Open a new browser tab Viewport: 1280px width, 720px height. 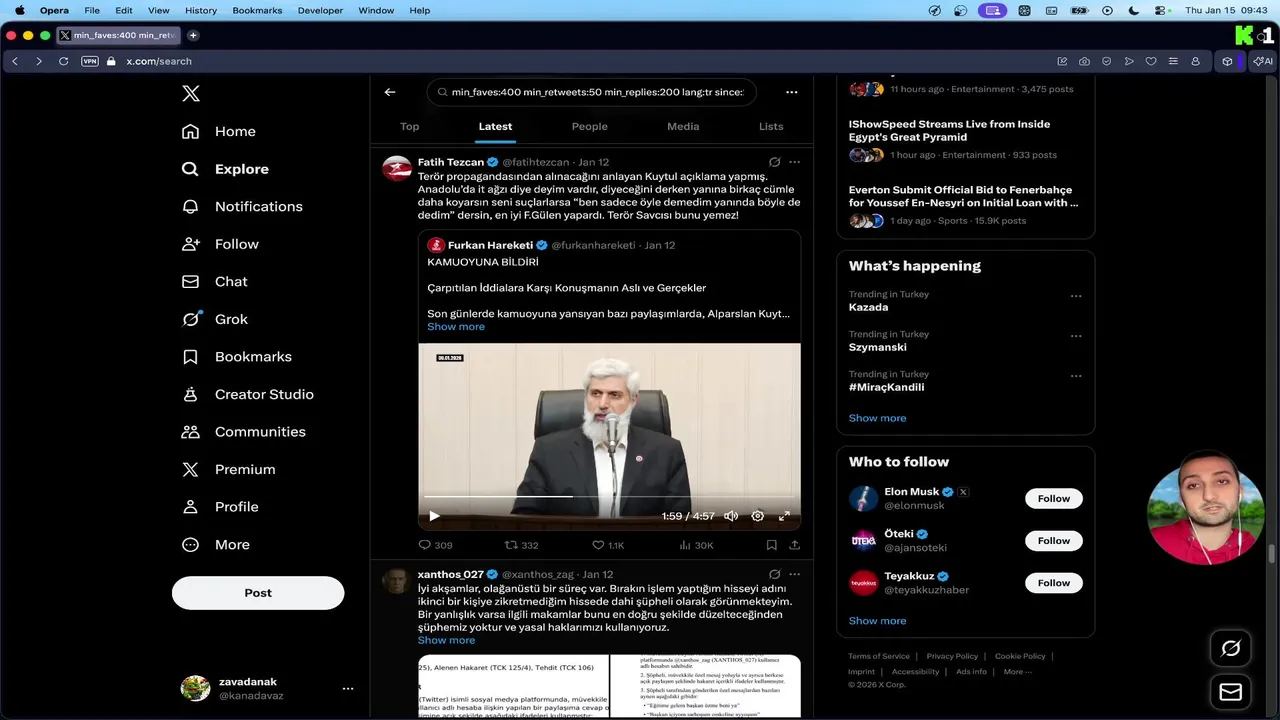(193, 35)
